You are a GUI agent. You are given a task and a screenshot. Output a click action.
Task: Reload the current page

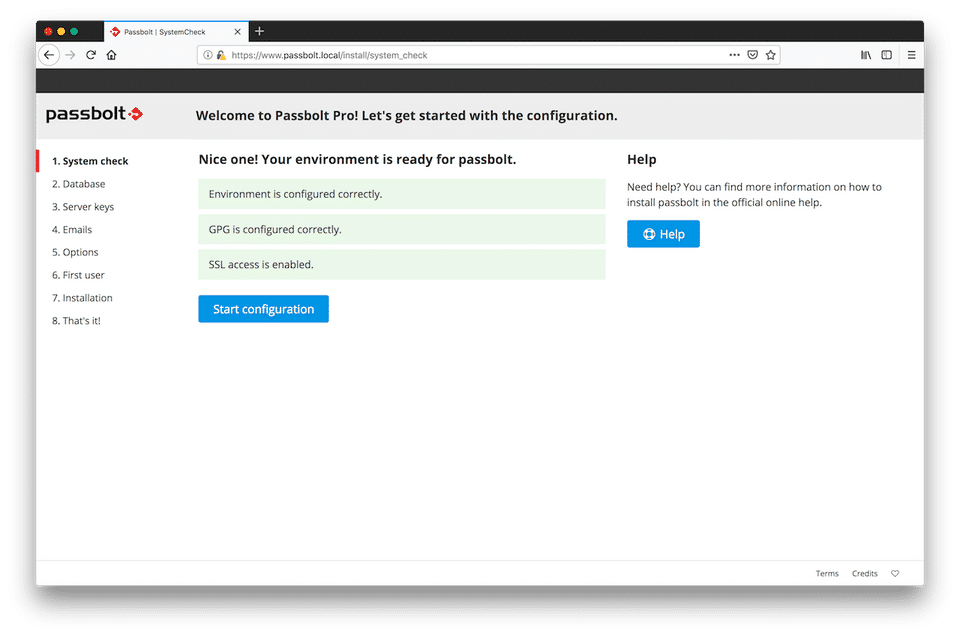tap(91, 55)
